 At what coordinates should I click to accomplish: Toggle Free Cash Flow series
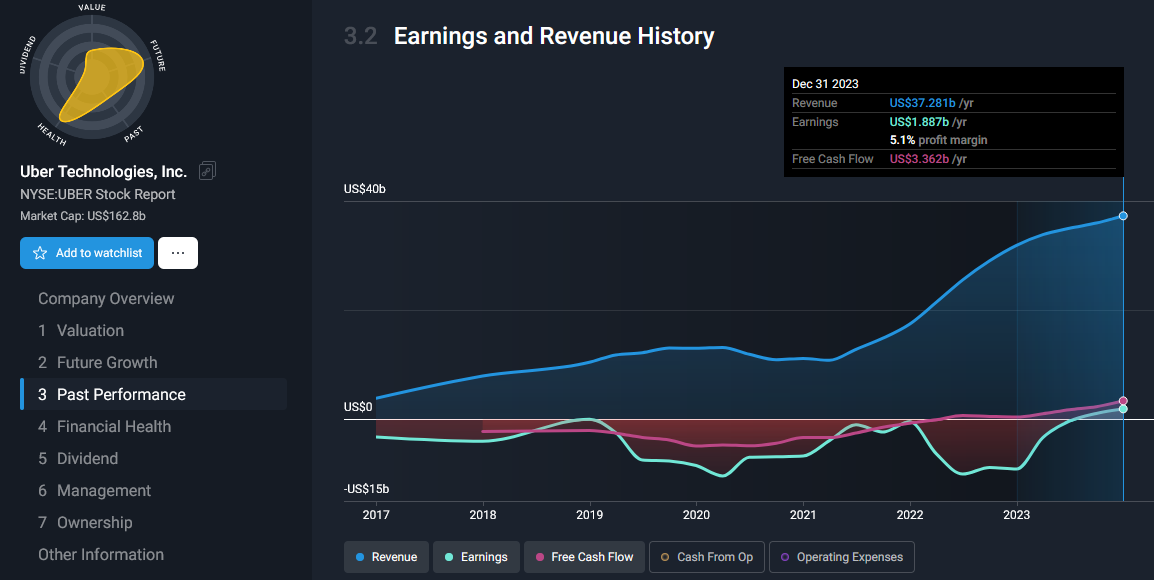click(584, 557)
